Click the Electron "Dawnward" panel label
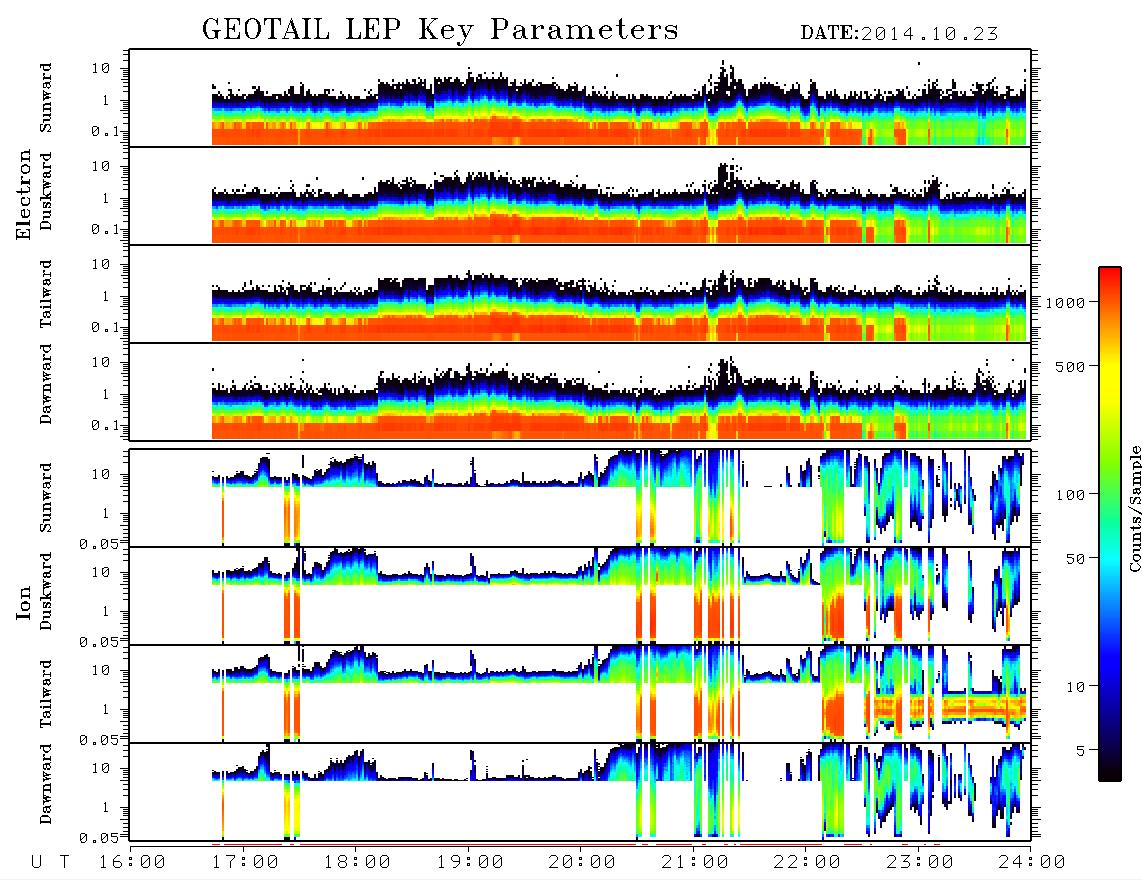This screenshot has width=1142, height=880. click(46, 384)
